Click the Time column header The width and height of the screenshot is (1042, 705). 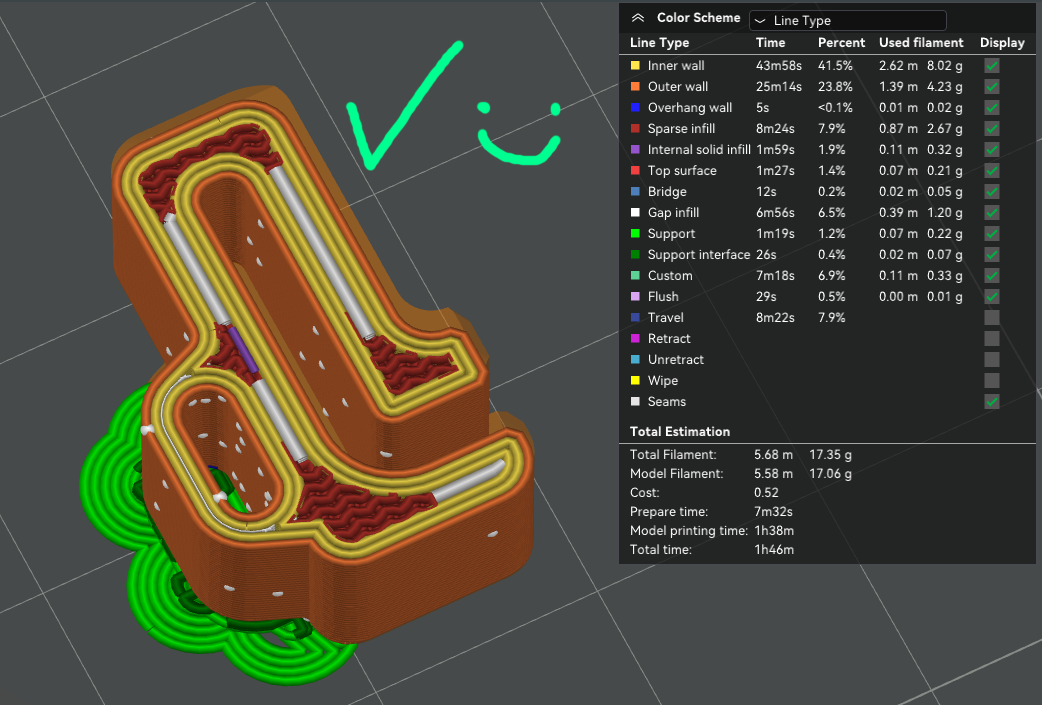pyautogui.click(x=770, y=43)
